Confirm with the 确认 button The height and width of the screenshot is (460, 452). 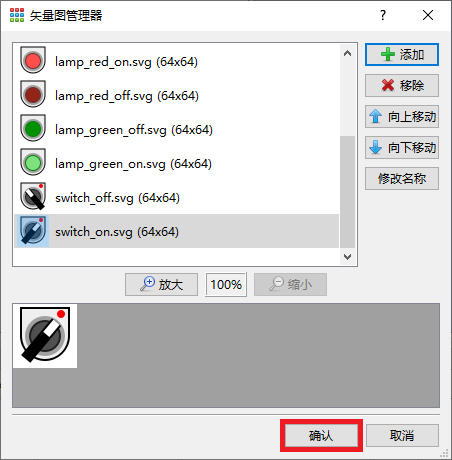point(321,436)
